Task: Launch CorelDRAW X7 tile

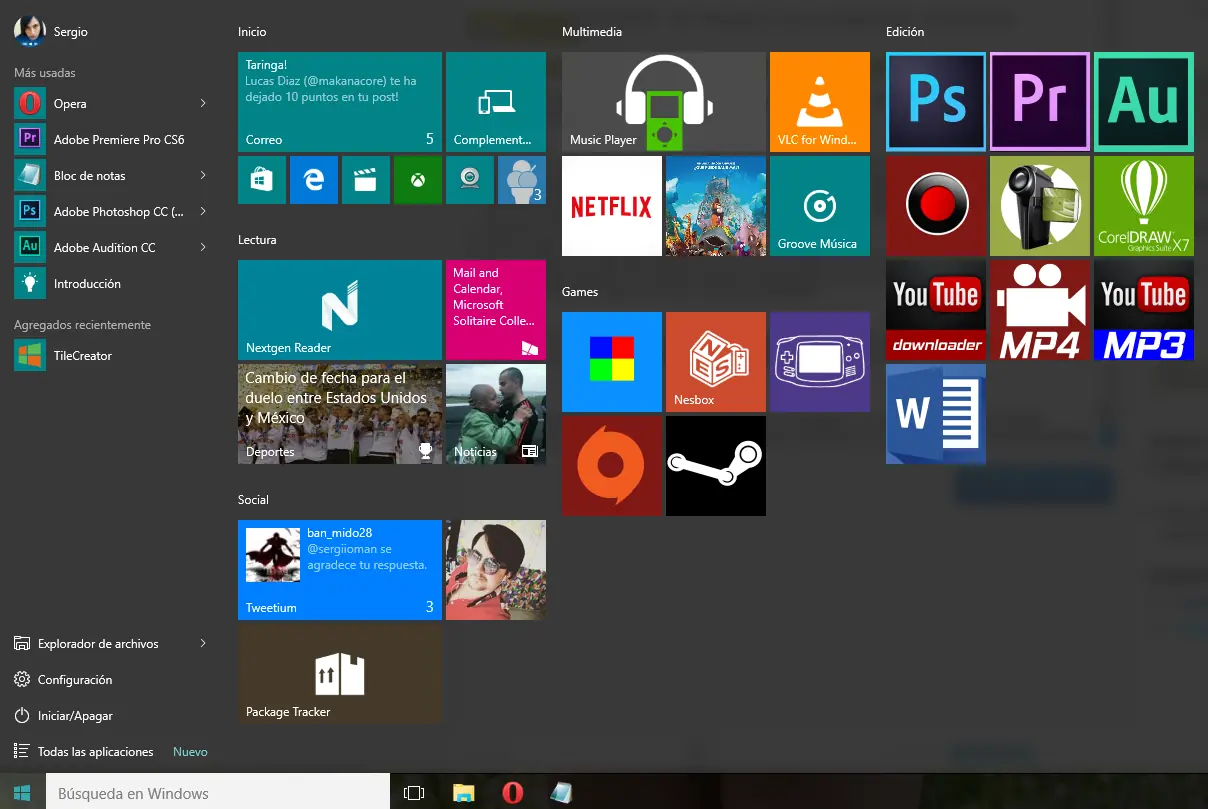Action: pyautogui.click(x=1144, y=206)
